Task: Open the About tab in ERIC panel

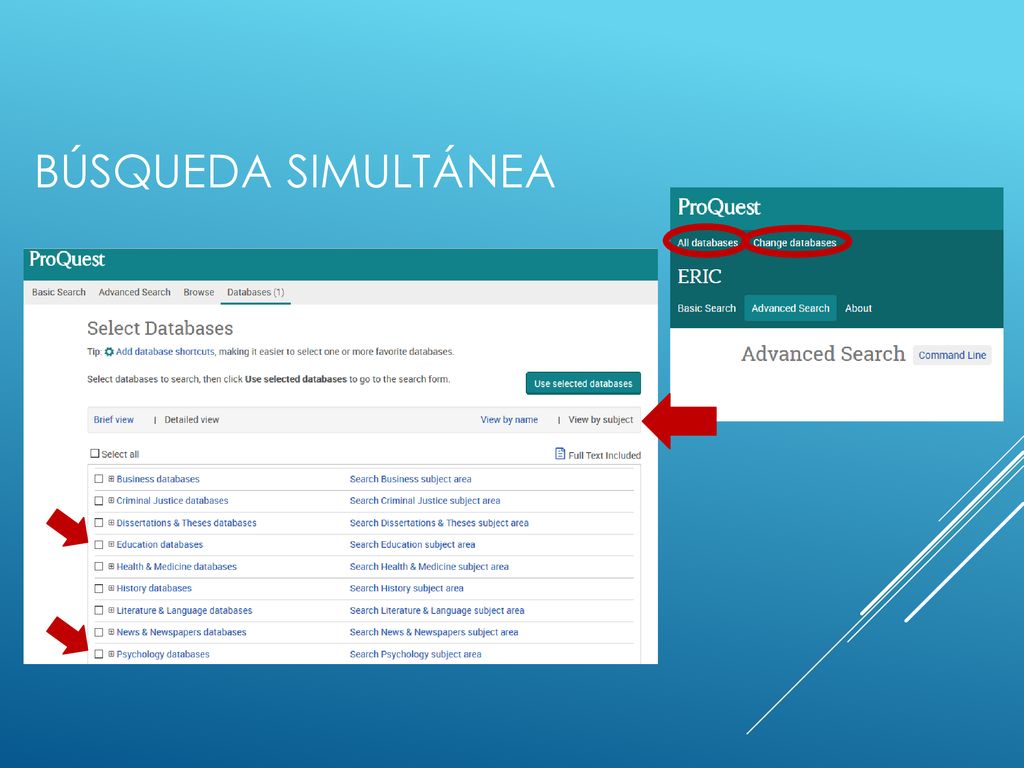Action: coord(858,308)
